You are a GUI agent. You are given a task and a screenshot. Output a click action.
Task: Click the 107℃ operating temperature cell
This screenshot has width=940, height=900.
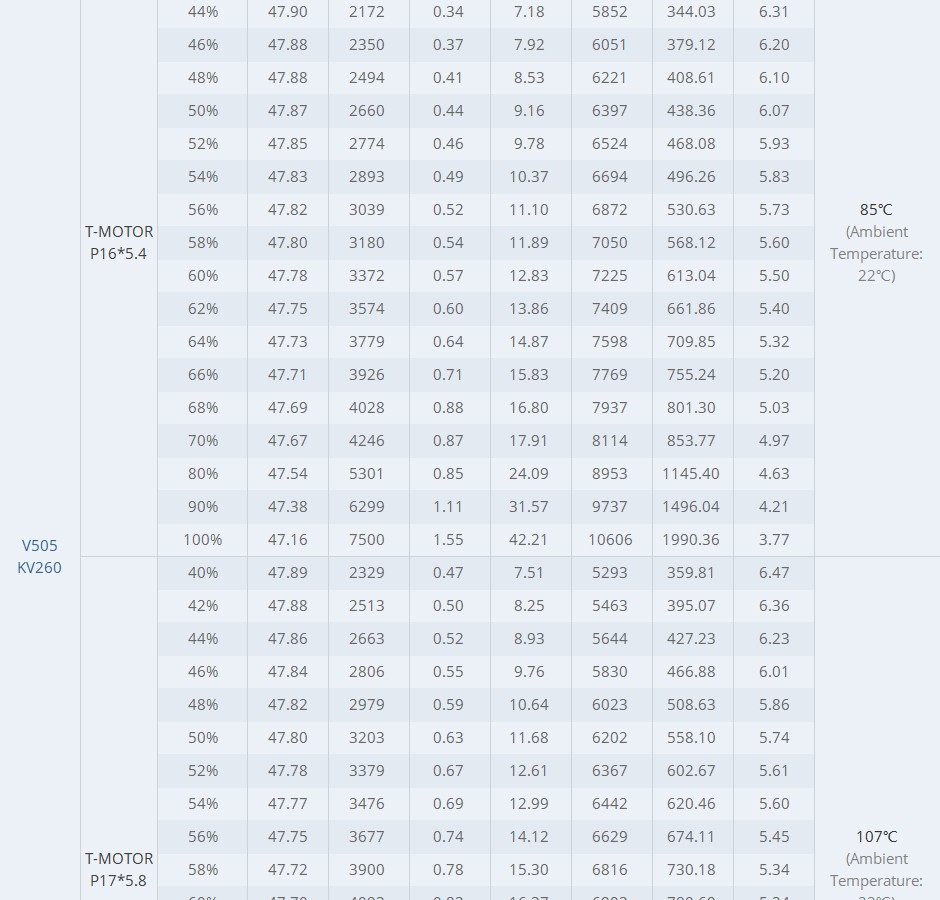point(876,837)
